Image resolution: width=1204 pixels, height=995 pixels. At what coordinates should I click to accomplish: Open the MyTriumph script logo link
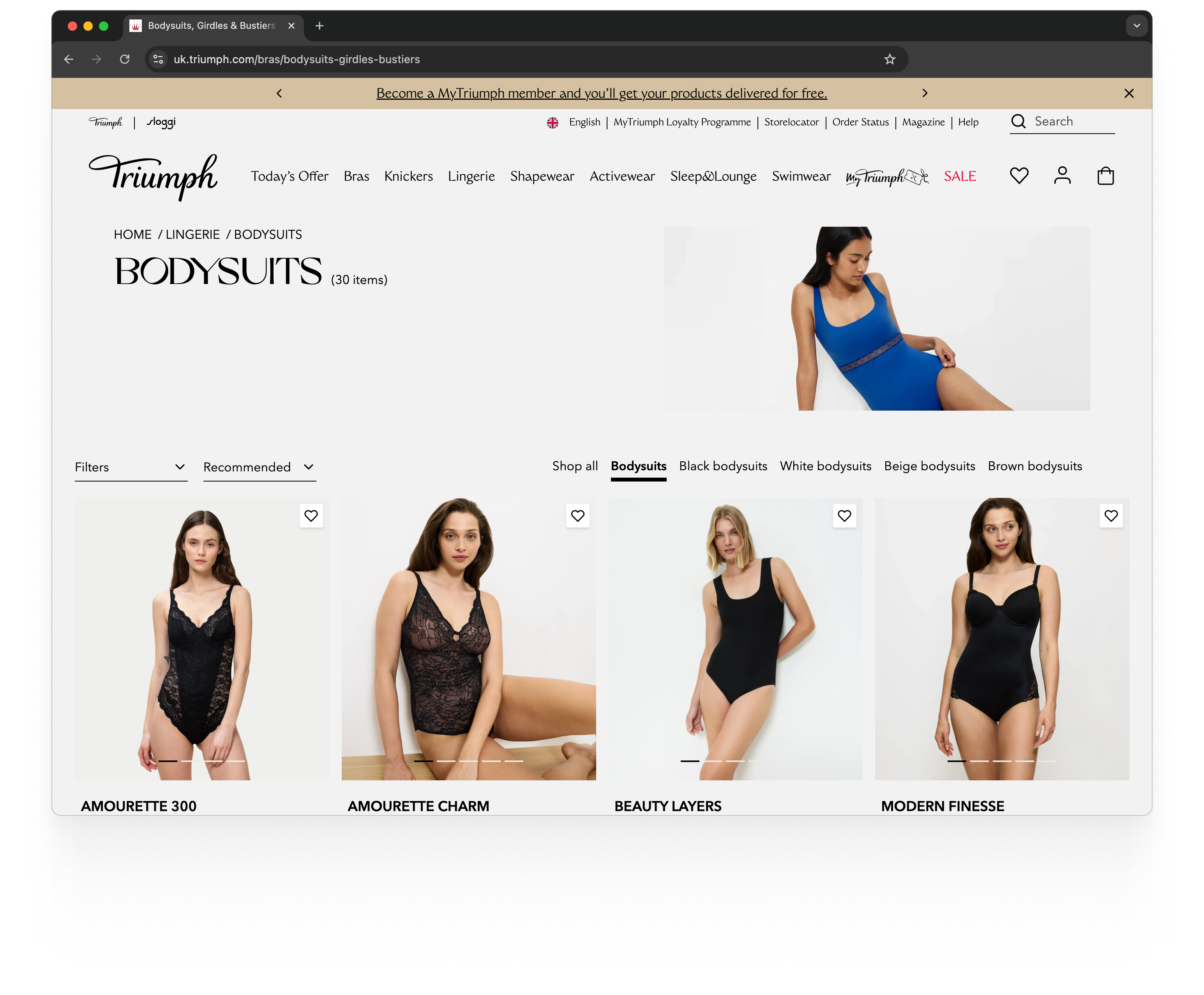(x=887, y=177)
